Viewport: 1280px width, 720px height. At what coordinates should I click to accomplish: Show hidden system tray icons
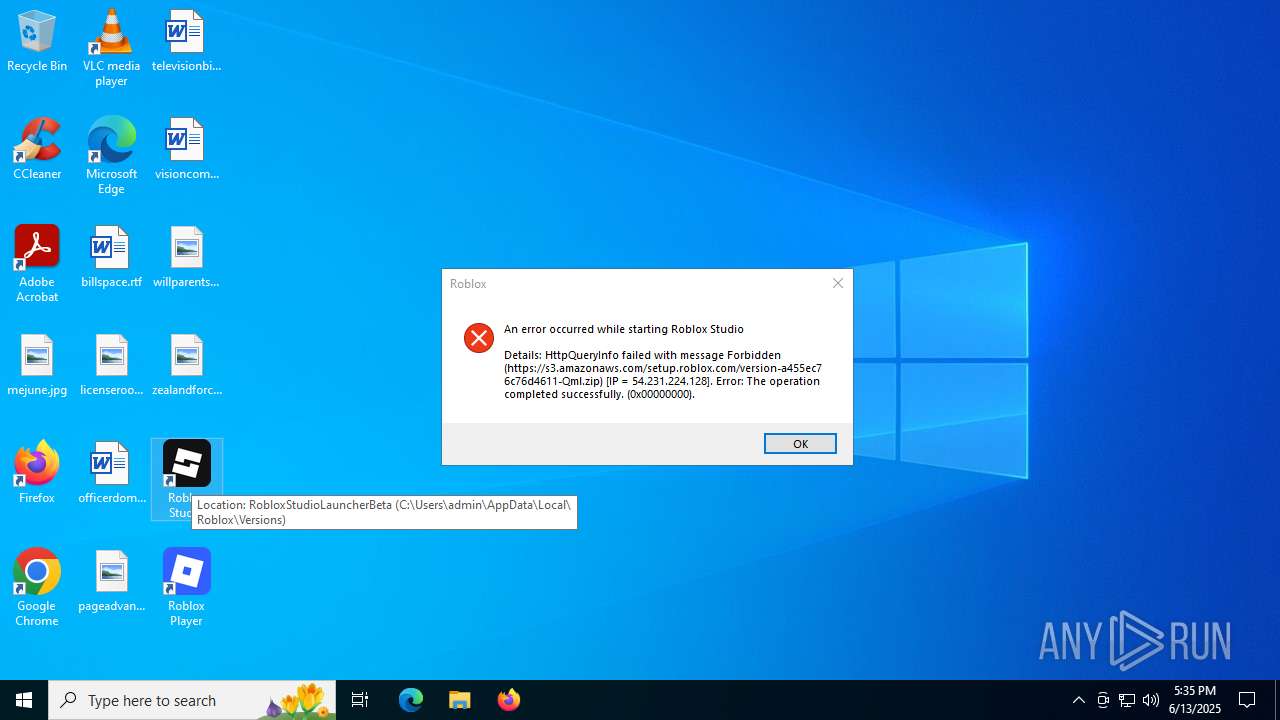pyautogui.click(x=1079, y=700)
